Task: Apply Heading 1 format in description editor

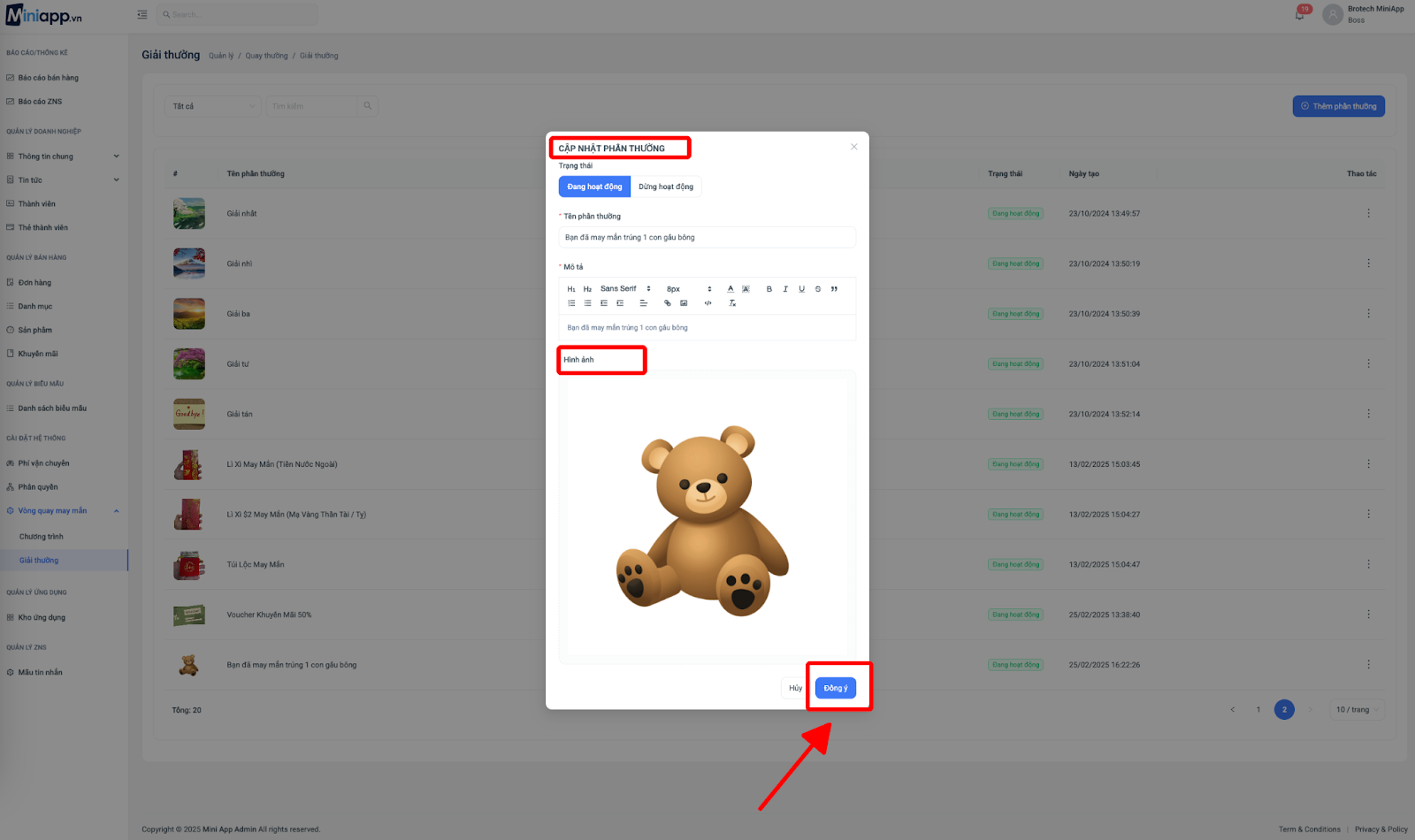Action: coord(571,289)
